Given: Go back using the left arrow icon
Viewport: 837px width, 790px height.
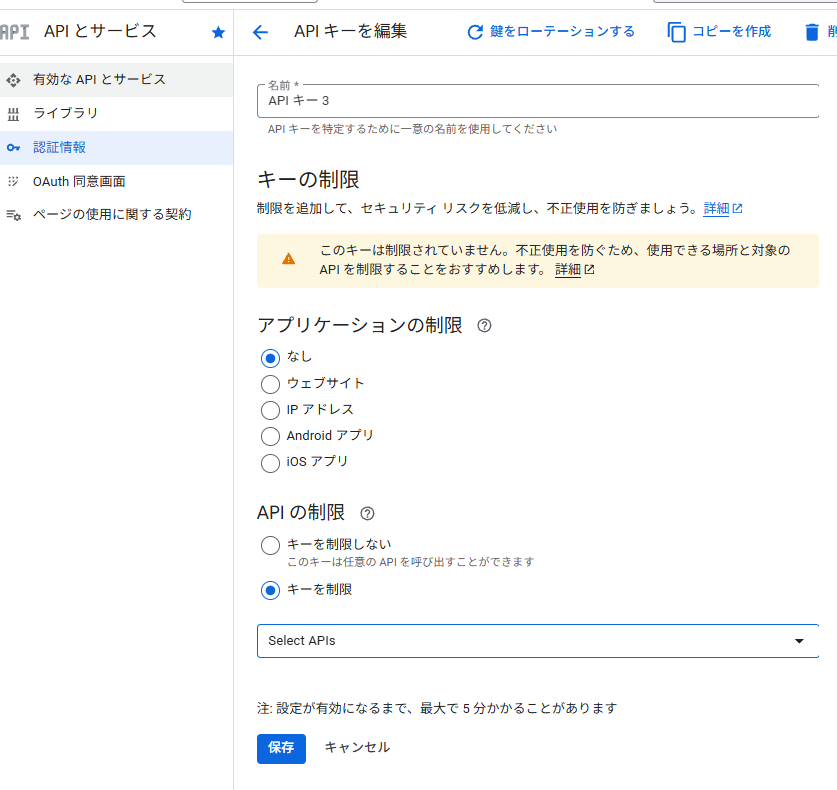Looking at the screenshot, I should pos(260,33).
